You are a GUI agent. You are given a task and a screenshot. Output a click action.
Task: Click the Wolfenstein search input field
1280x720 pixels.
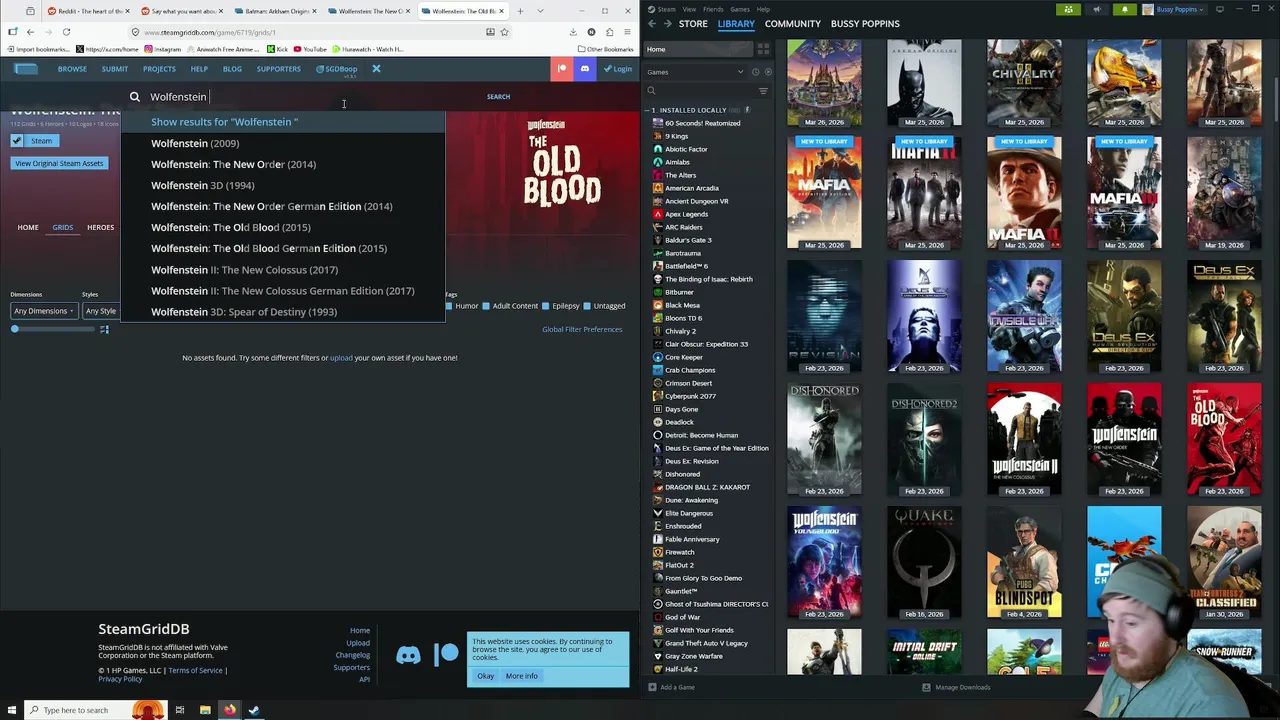(x=310, y=97)
